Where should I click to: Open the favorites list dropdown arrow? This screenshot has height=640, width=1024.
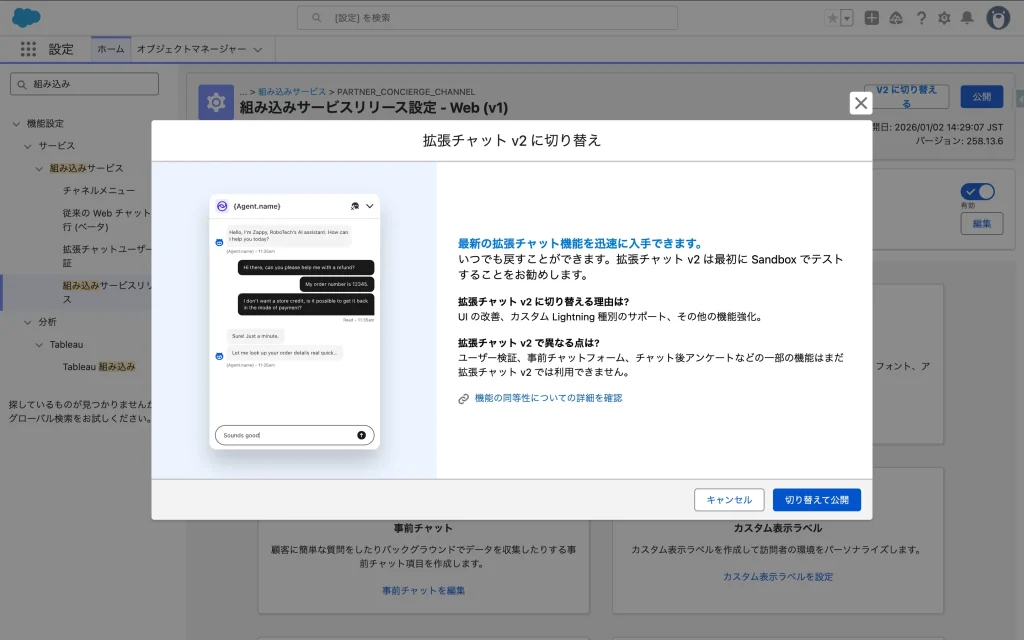coord(847,18)
